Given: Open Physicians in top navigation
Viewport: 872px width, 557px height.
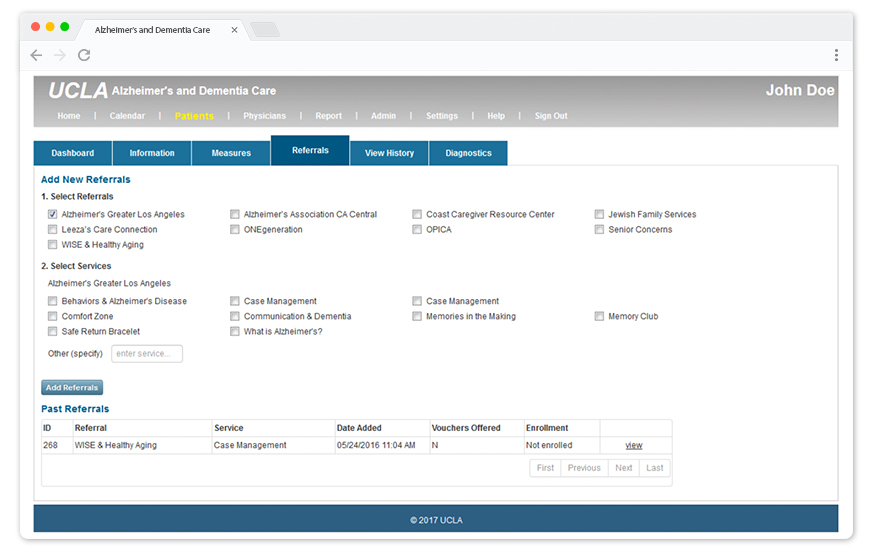Looking at the screenshot, I should 265,116.
